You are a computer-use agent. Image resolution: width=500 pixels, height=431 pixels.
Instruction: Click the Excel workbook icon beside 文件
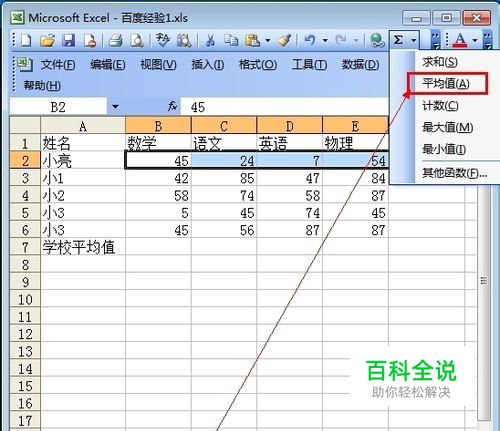point(25,64)
